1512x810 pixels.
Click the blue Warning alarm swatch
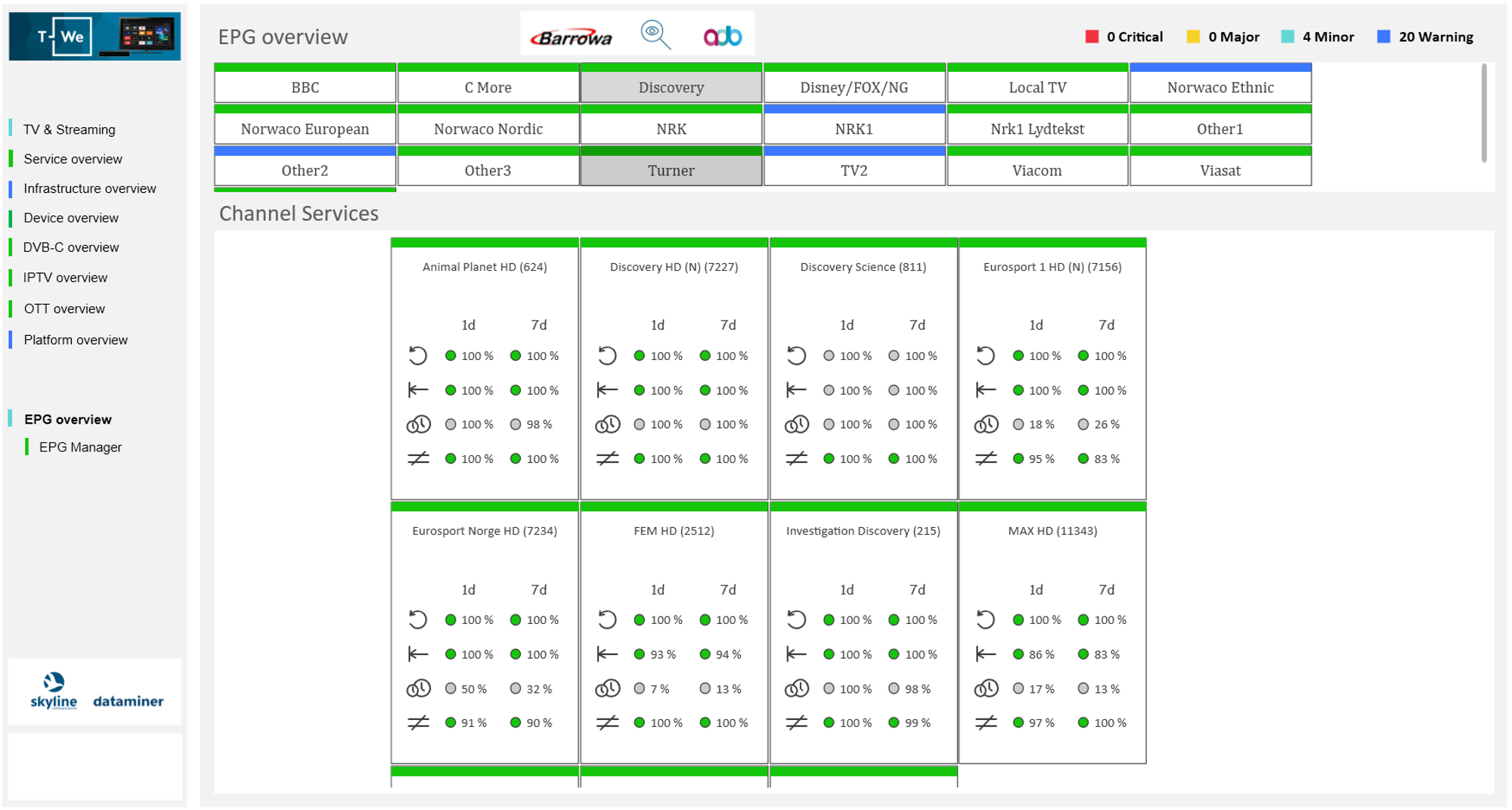[x=1383, y=36]
